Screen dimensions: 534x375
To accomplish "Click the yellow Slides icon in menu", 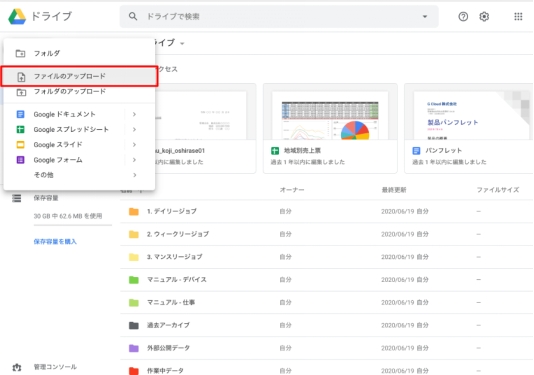I will click(x=20, y=145).
